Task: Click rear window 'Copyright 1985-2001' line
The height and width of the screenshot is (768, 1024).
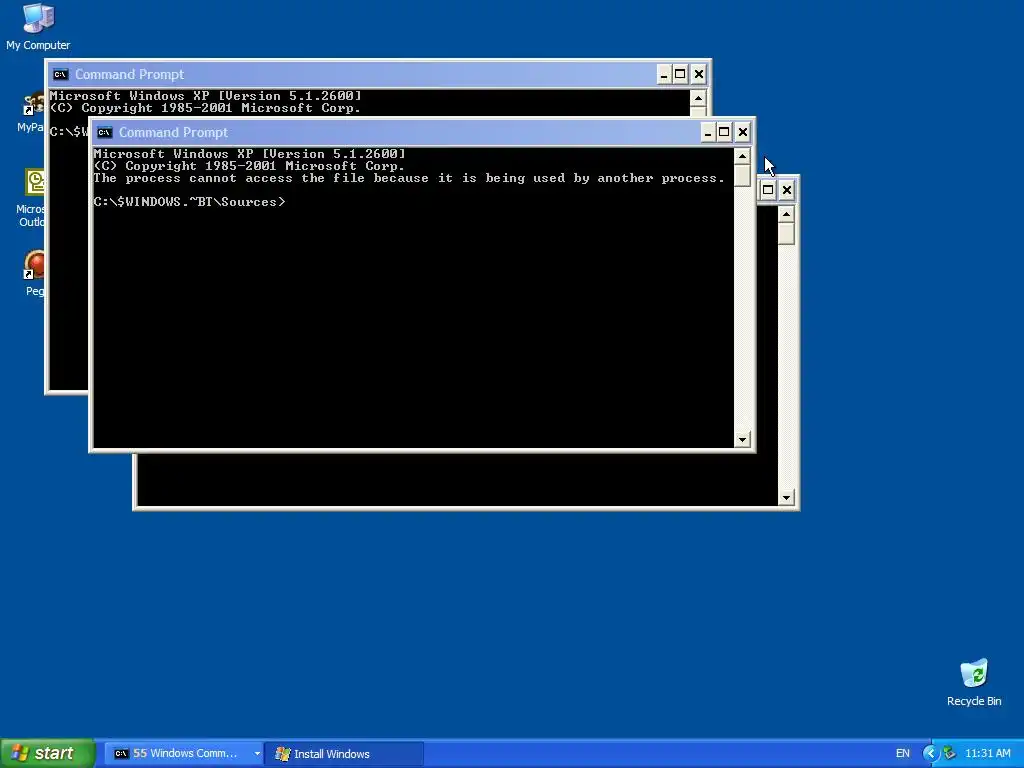Action: click(x=205, y=108)
